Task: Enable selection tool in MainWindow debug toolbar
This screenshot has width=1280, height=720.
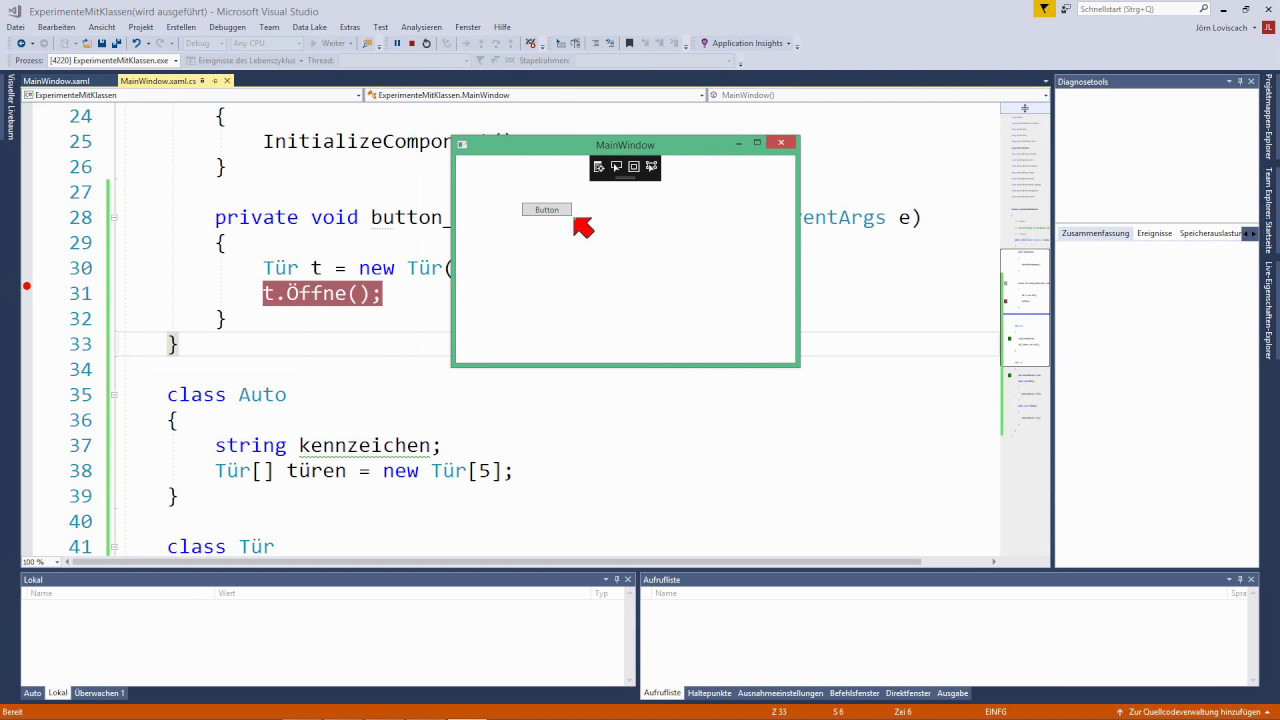Action: pyautogui.click(x=616, y=167)
